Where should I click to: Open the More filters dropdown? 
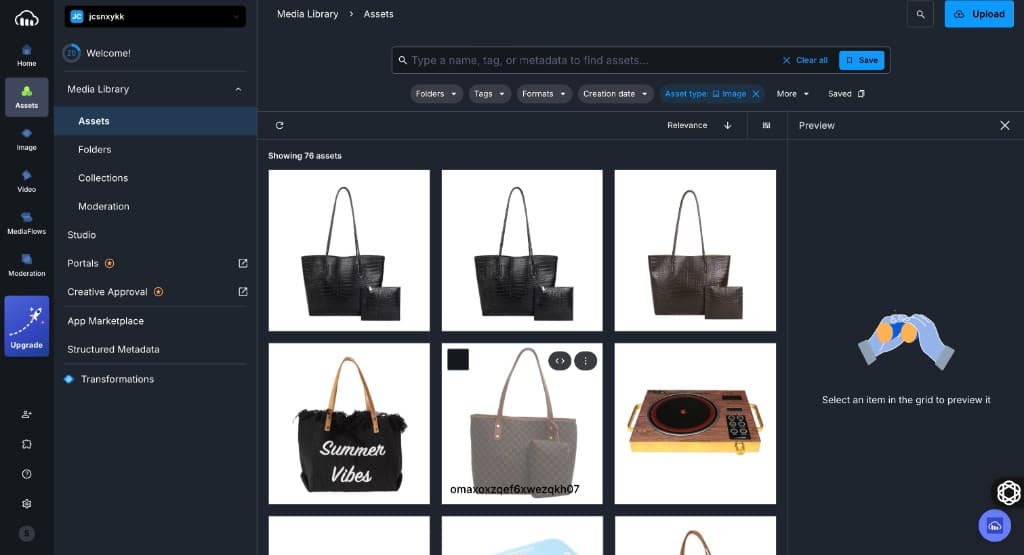(x=793, y=94)
